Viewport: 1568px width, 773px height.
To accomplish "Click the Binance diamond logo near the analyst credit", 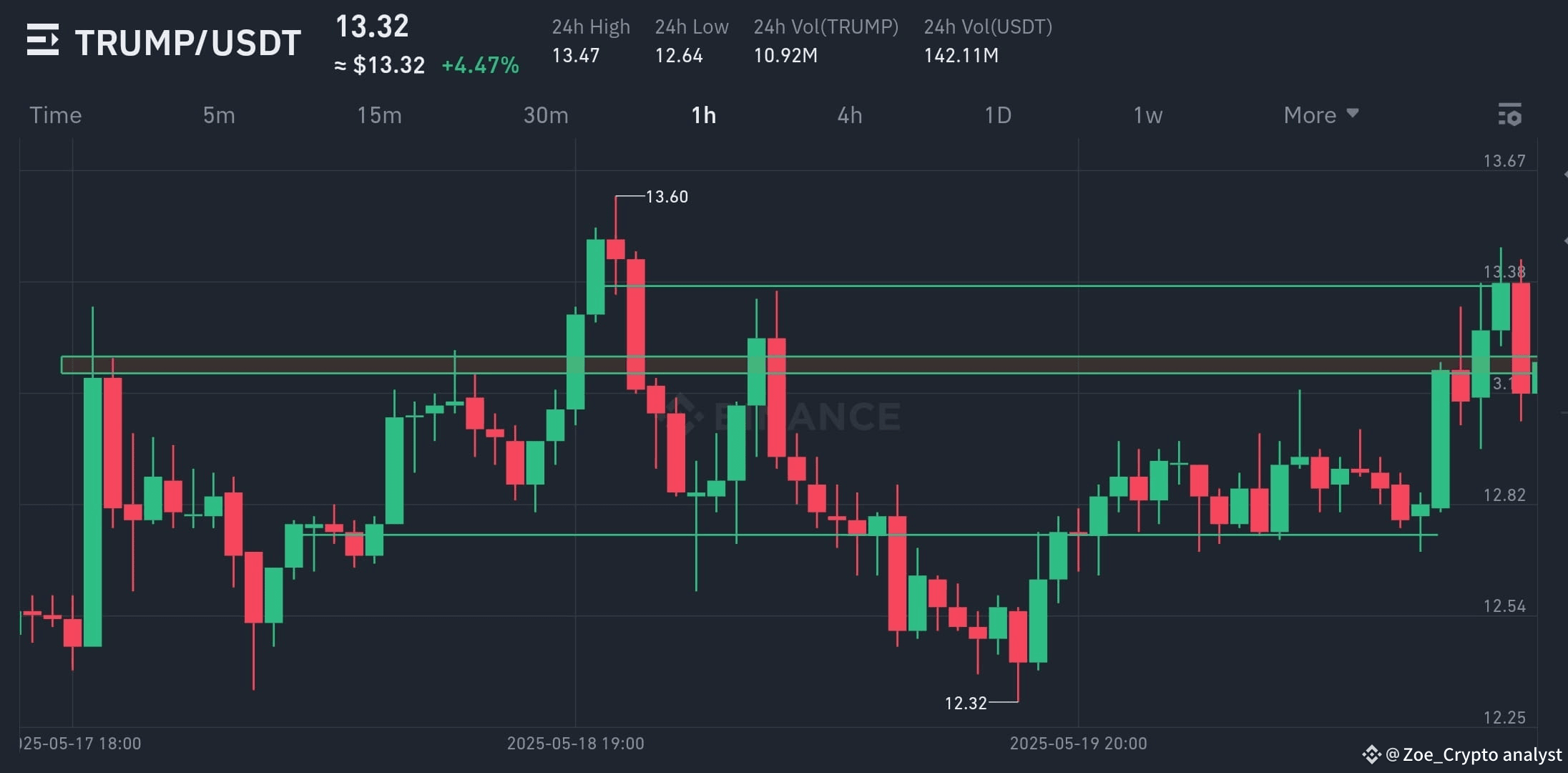I will [x=1371, y=755].
